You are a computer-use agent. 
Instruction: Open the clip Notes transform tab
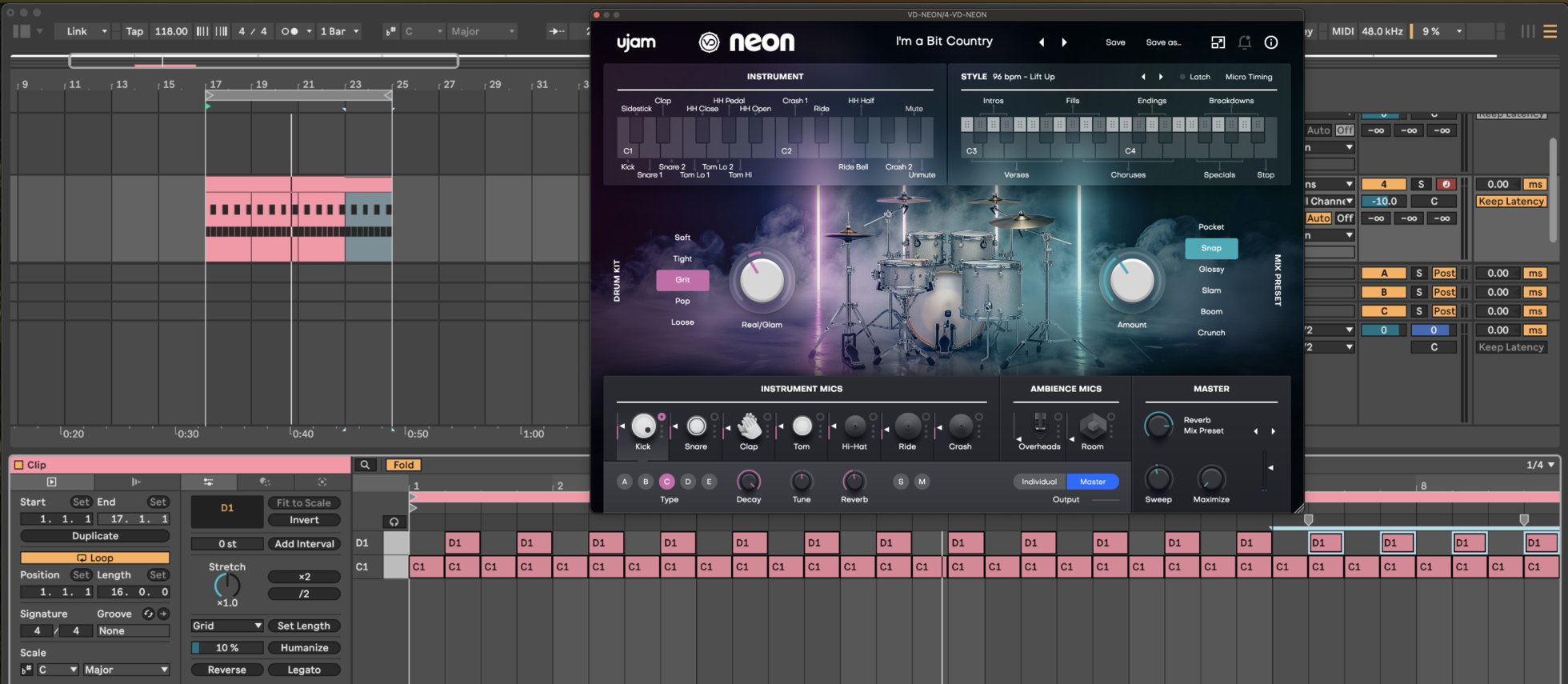[208, 482]
